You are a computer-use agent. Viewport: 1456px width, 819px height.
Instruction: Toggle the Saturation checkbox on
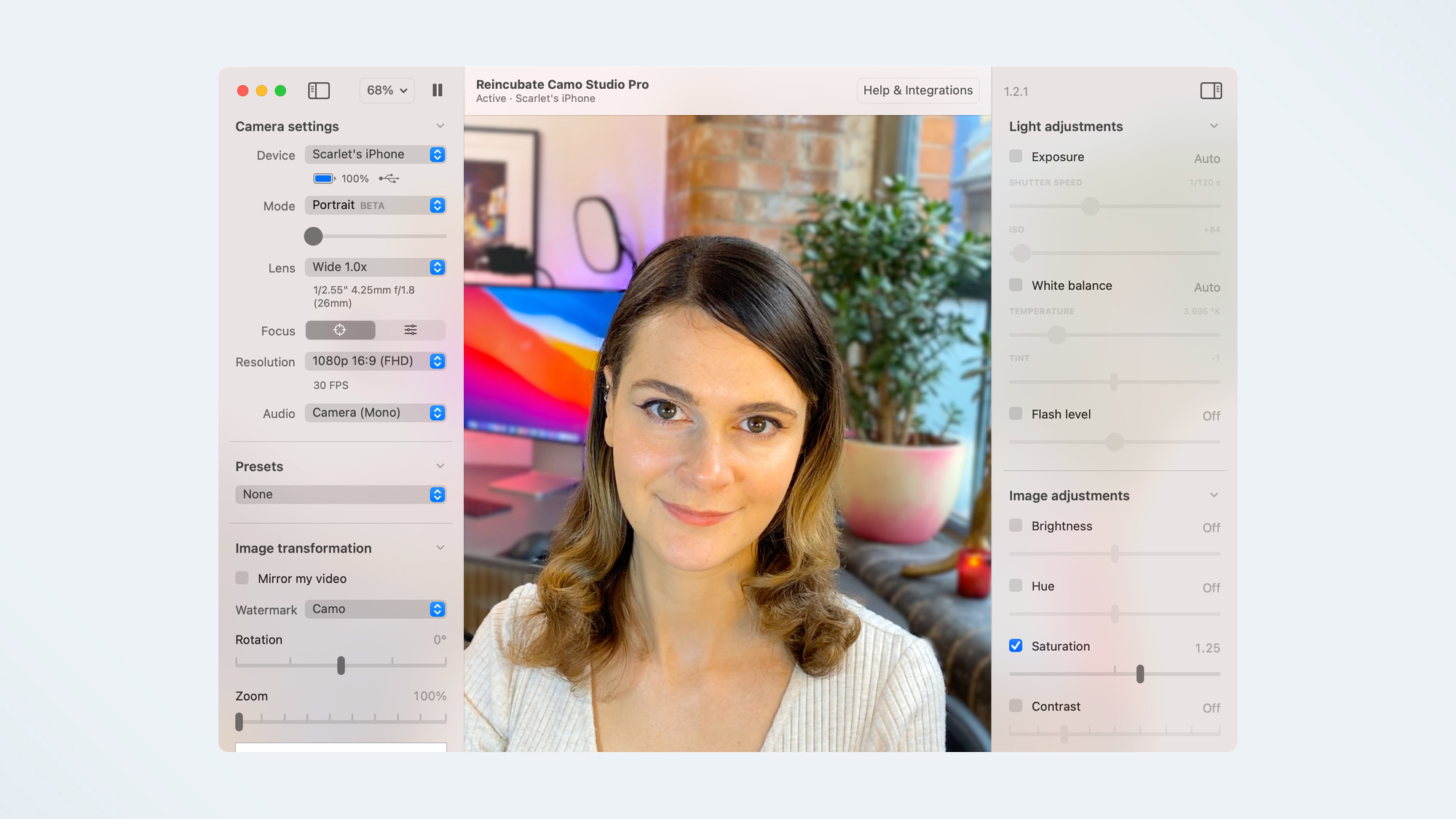point(1016,645)
